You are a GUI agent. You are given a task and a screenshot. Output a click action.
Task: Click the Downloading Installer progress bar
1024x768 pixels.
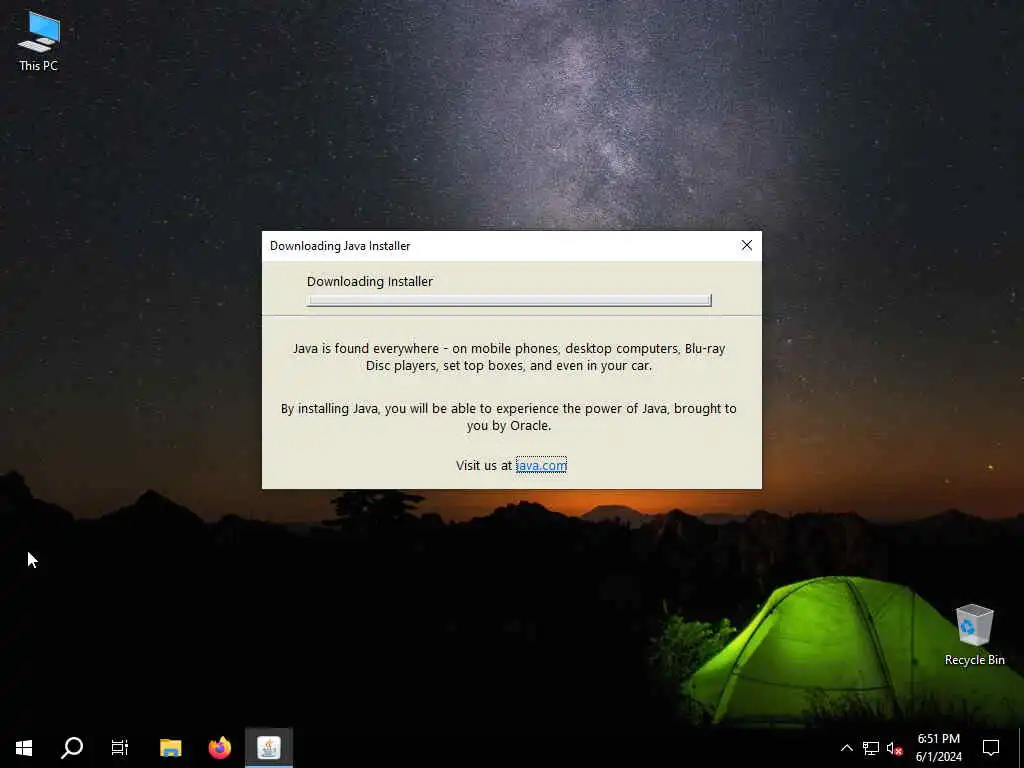[x=509, y=300]
